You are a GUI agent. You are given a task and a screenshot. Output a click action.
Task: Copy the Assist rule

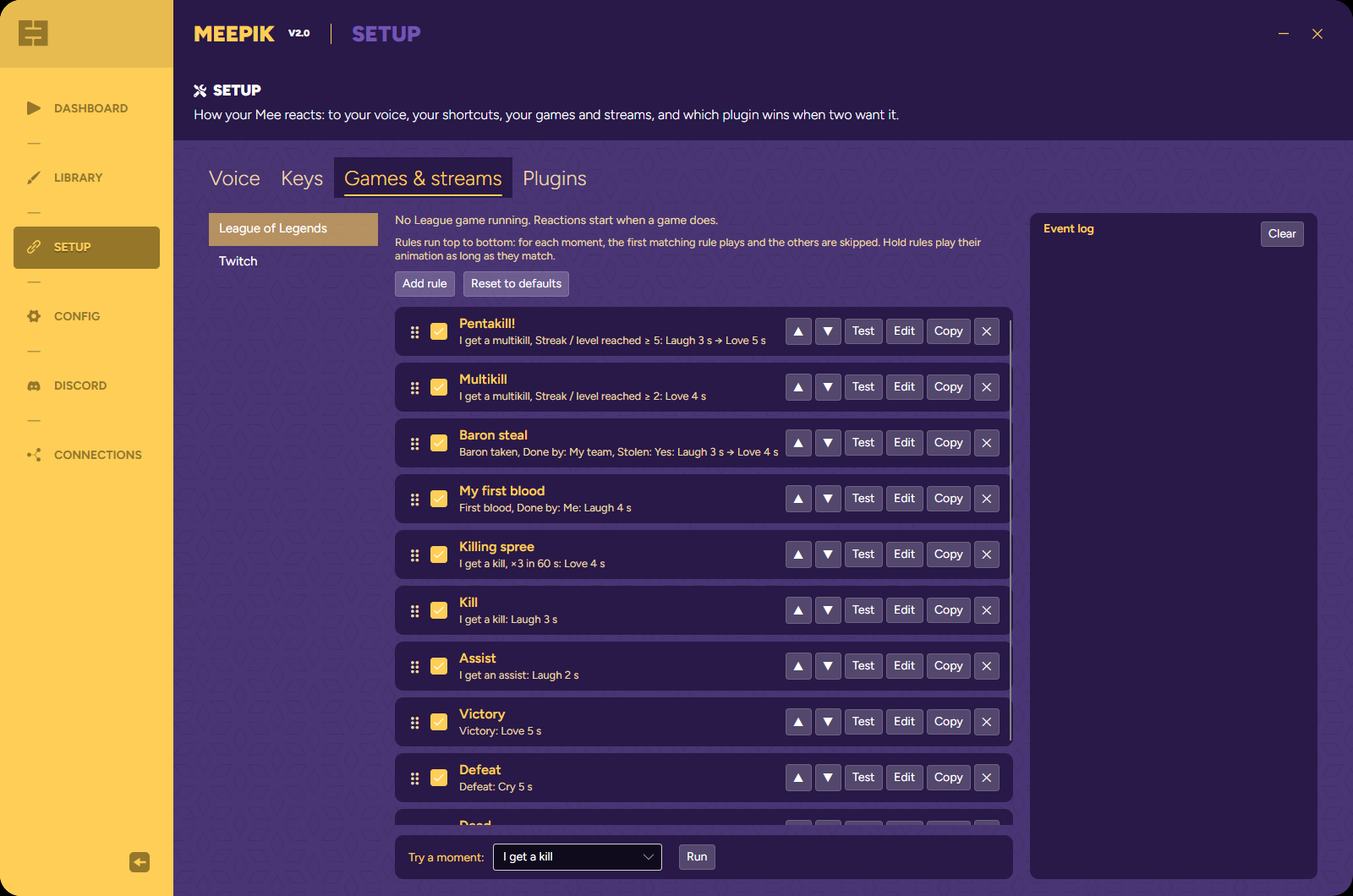tap(949, 666)
